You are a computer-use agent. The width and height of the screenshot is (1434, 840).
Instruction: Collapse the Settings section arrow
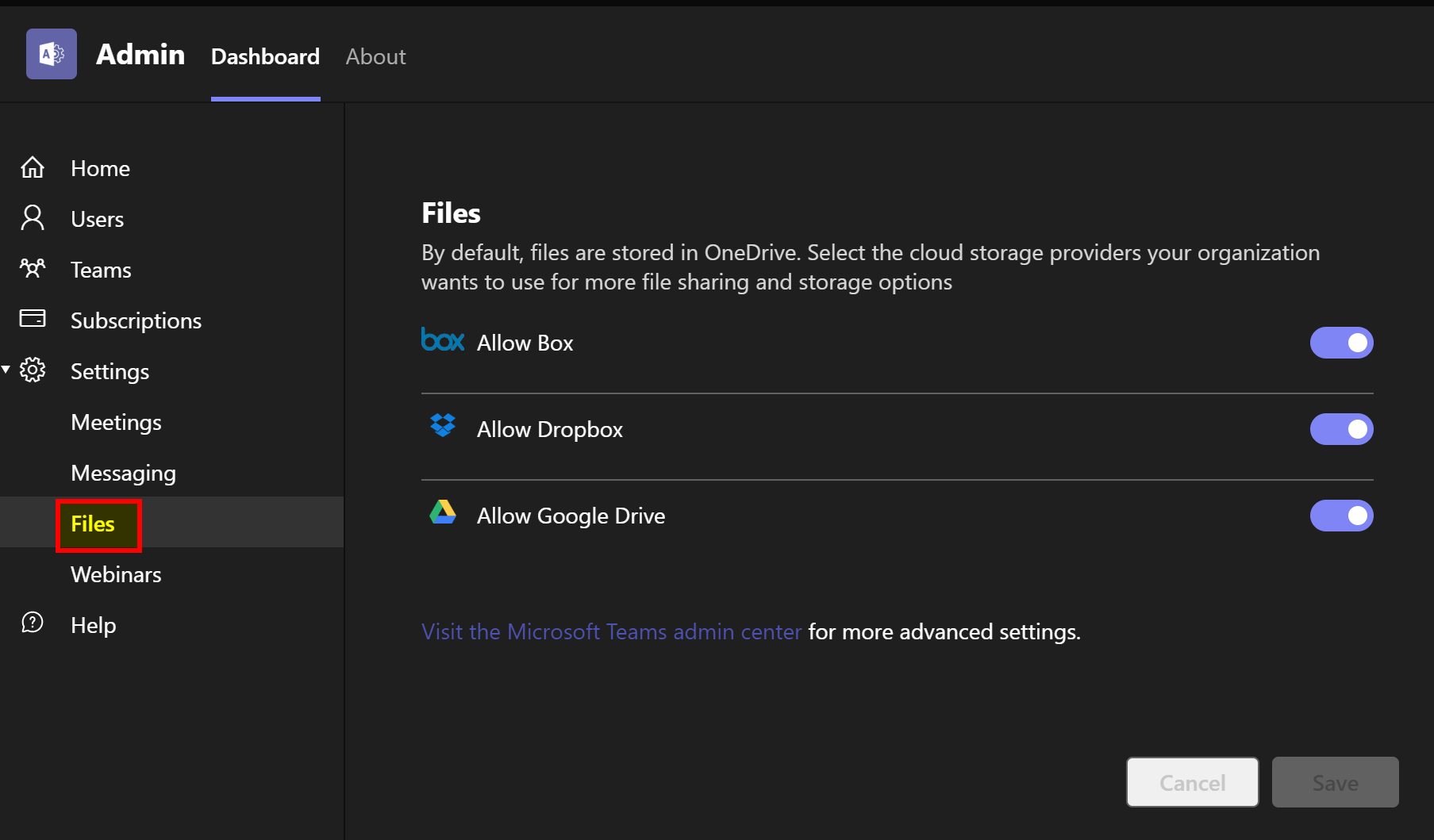click(x=6, y=370)
